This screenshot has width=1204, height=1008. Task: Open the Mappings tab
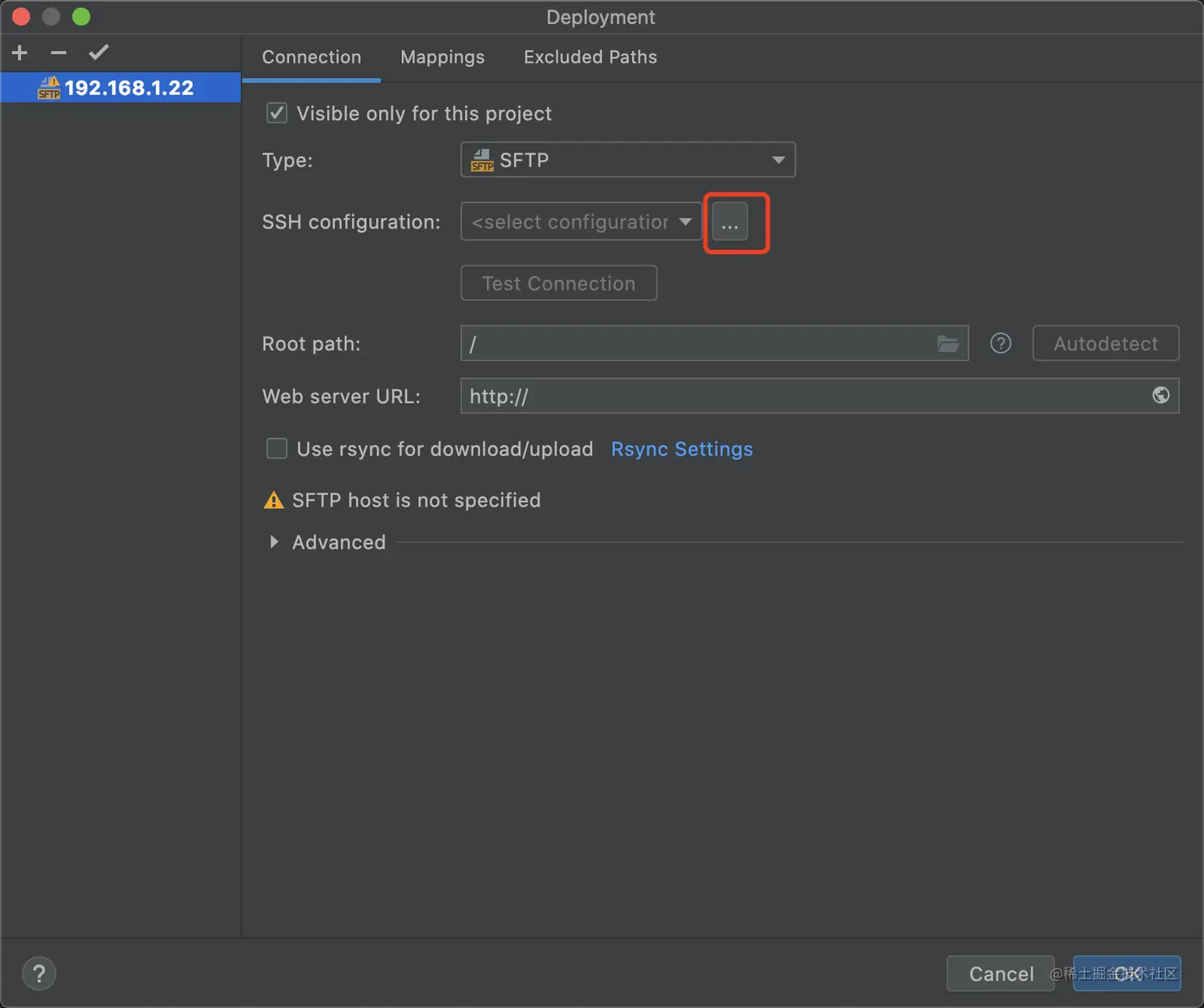(443, 57)
